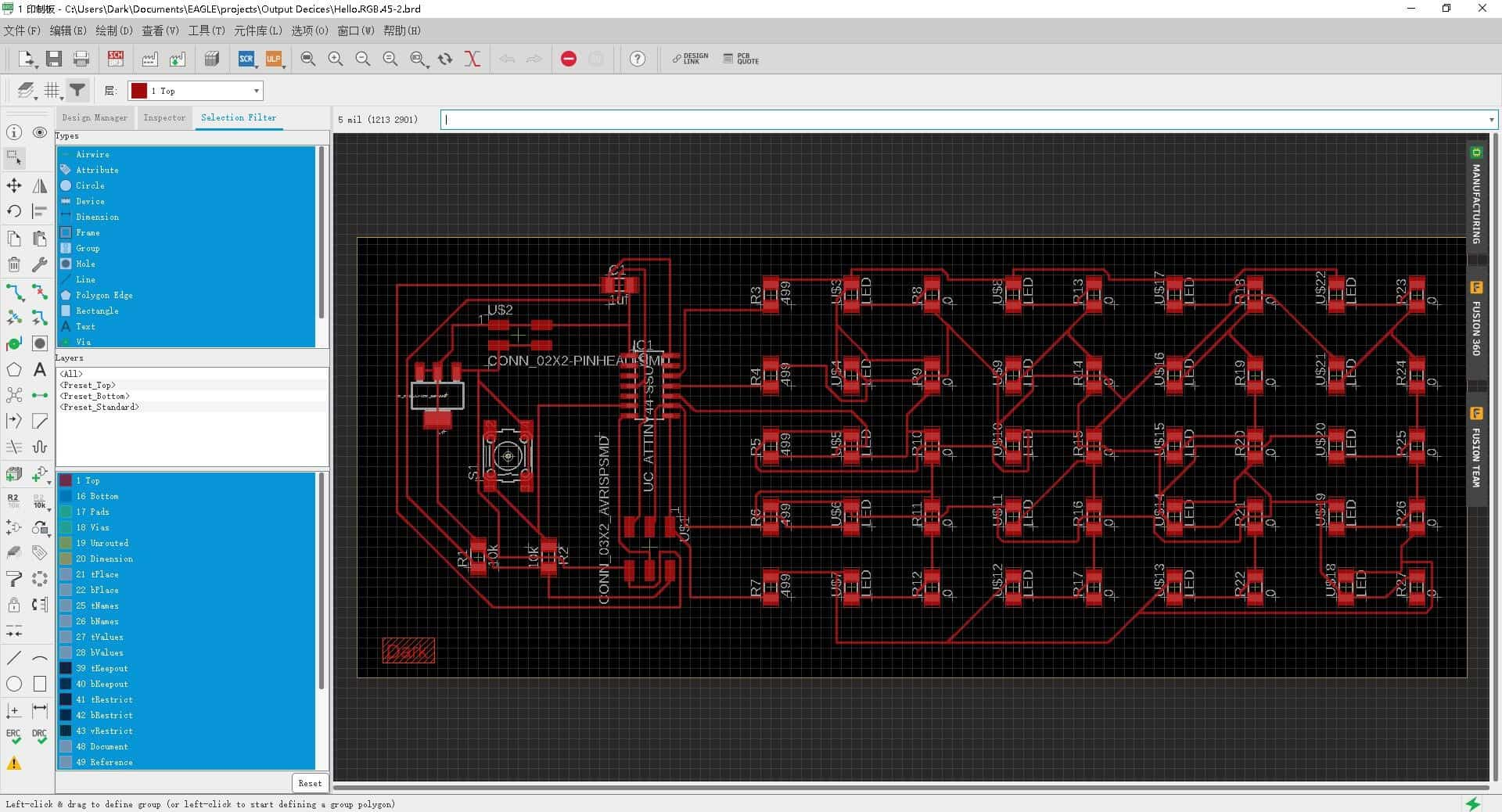
Task: Select the Dimension measure tool icon
Action: [40, 710]
